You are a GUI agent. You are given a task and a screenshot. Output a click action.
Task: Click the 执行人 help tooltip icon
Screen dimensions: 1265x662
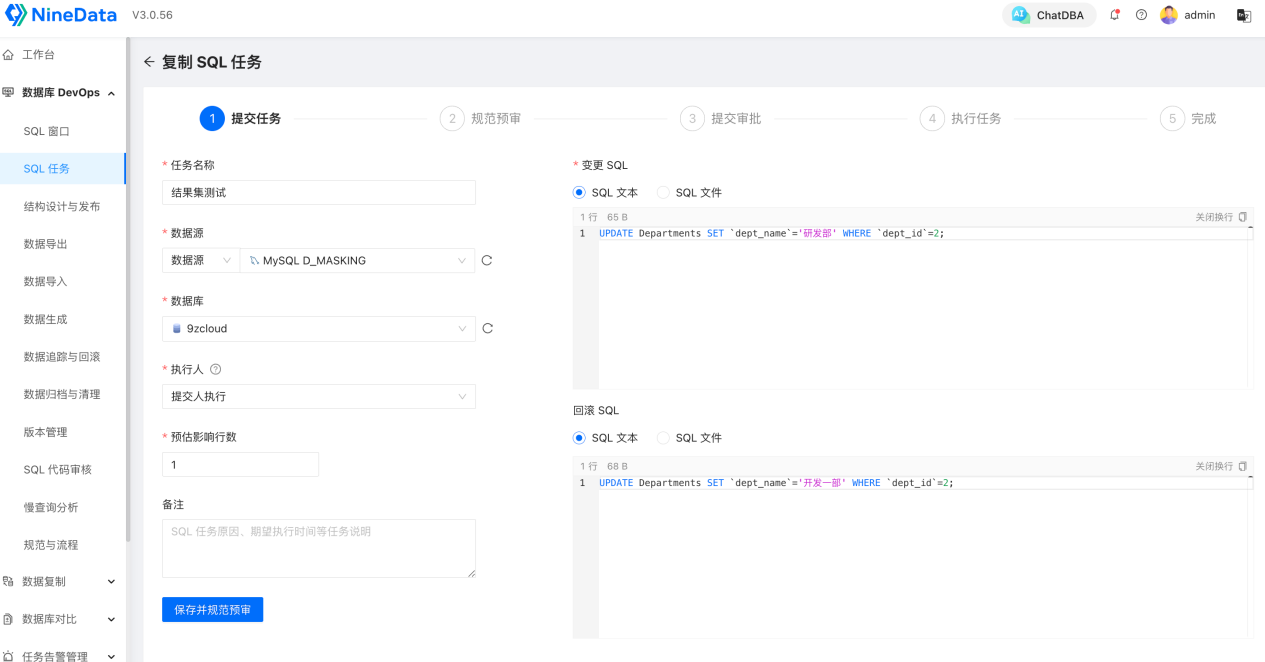click(x=216, y=369)
